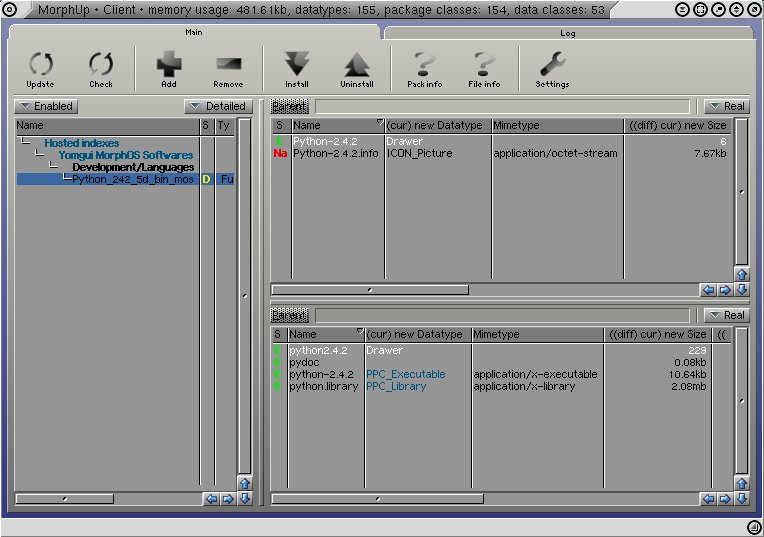
Task: Open the Settings wrench icon
Action: coord(553,69)
